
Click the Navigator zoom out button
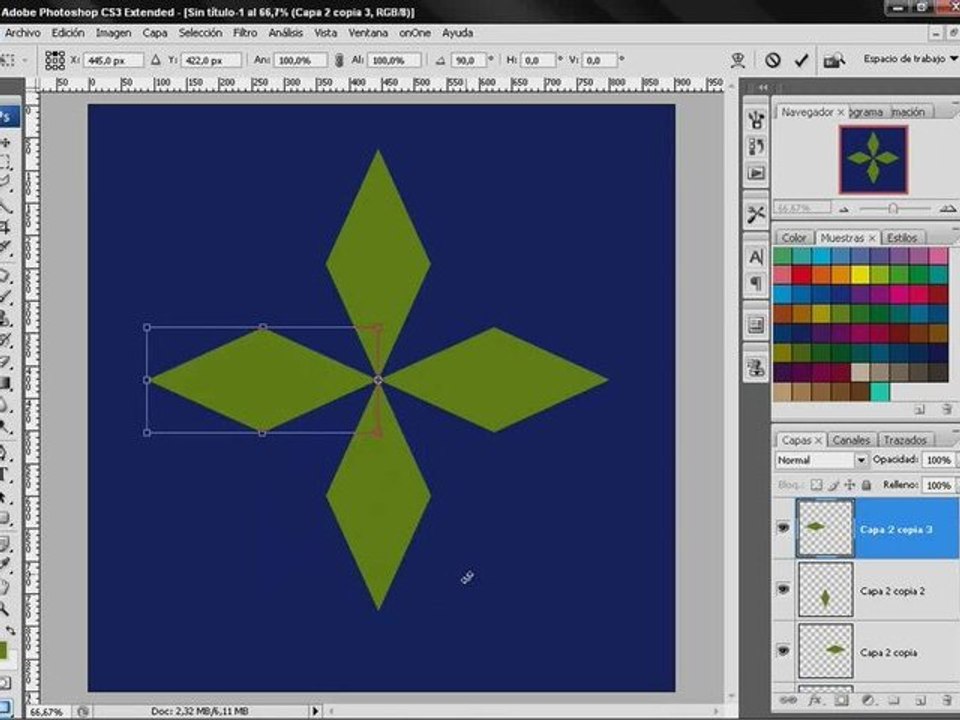click(844, 209)
